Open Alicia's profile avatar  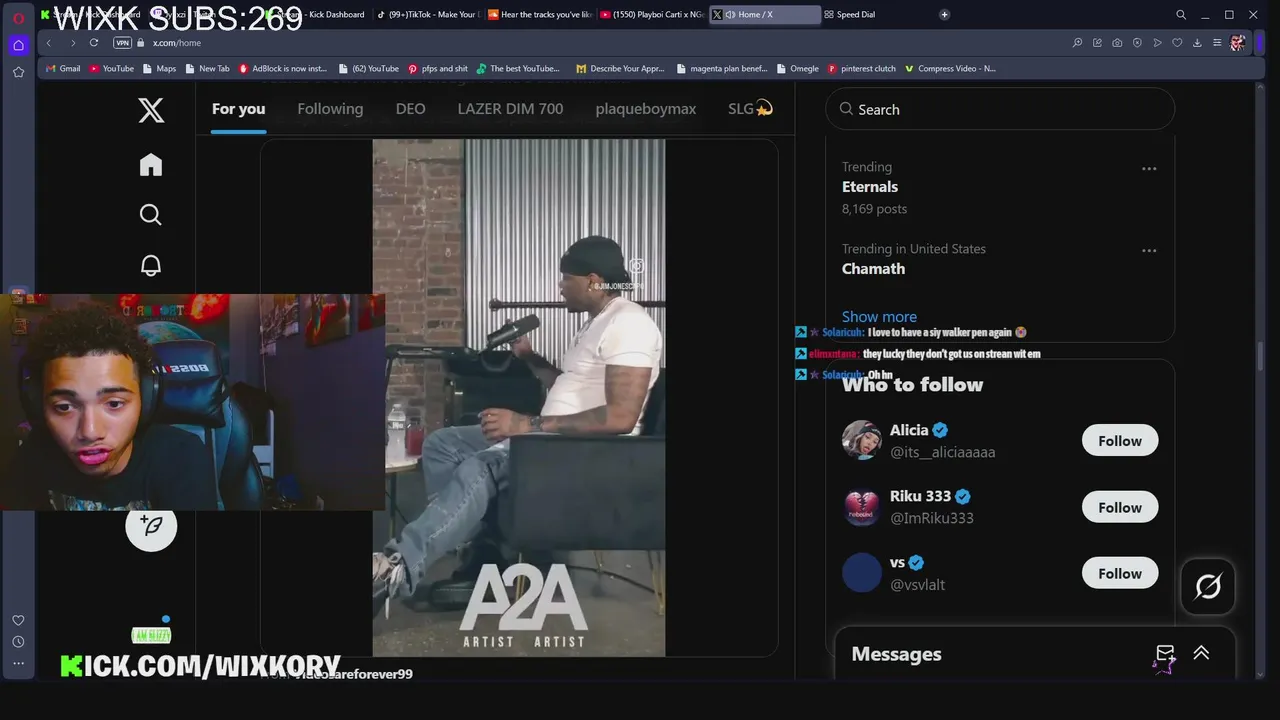click(x=861, y=440)
